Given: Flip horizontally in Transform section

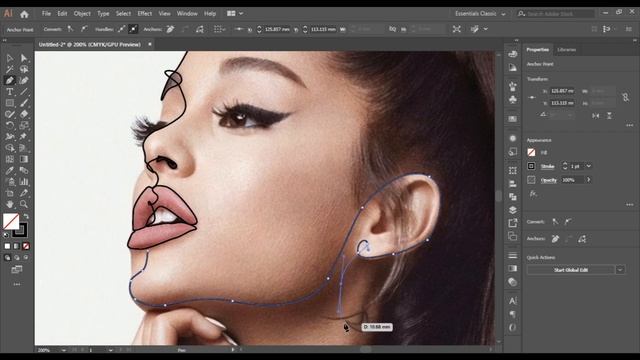Looking at the screenshot, I should click(x=596, y=116).
